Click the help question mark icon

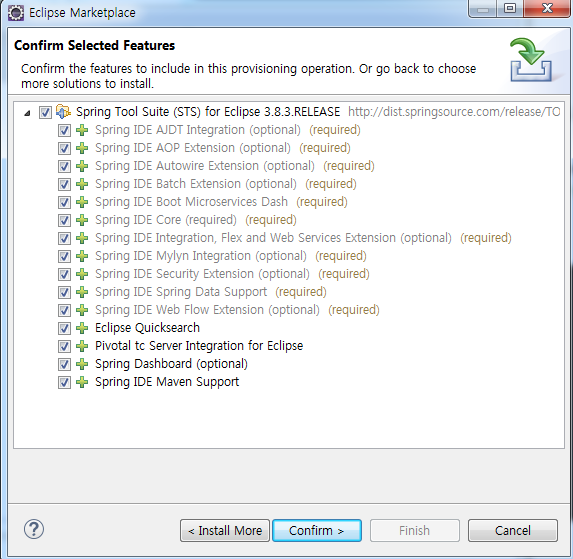coord(34,529)
